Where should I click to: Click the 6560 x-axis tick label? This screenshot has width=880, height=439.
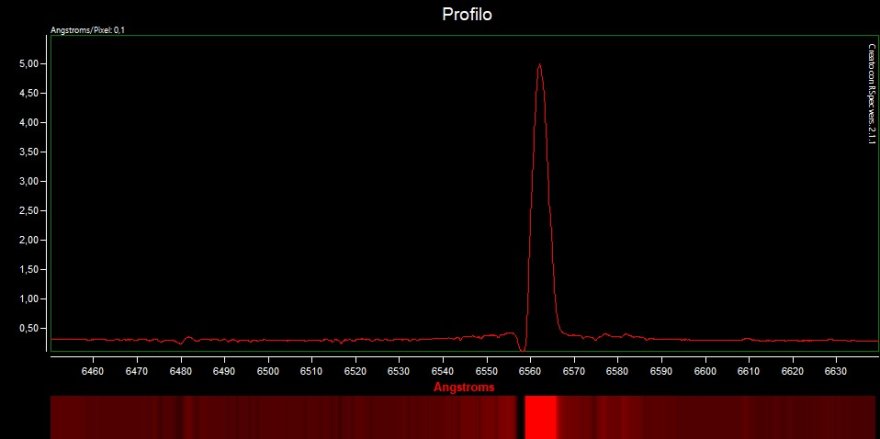[530, 371]
